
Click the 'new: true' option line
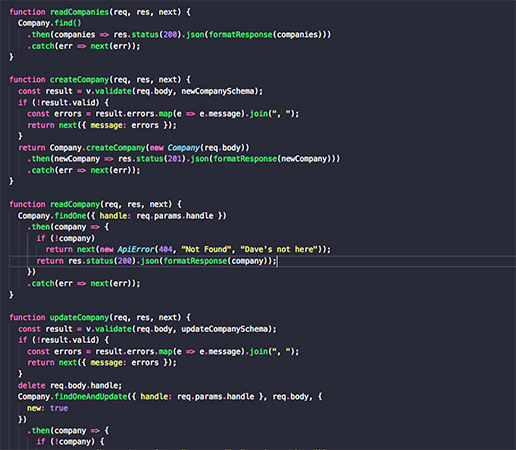point(48,408)
